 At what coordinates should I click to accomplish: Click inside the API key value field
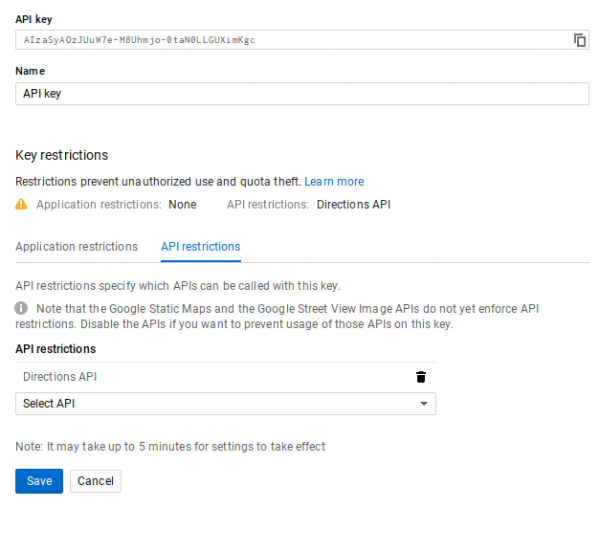[x=290, y=40]
